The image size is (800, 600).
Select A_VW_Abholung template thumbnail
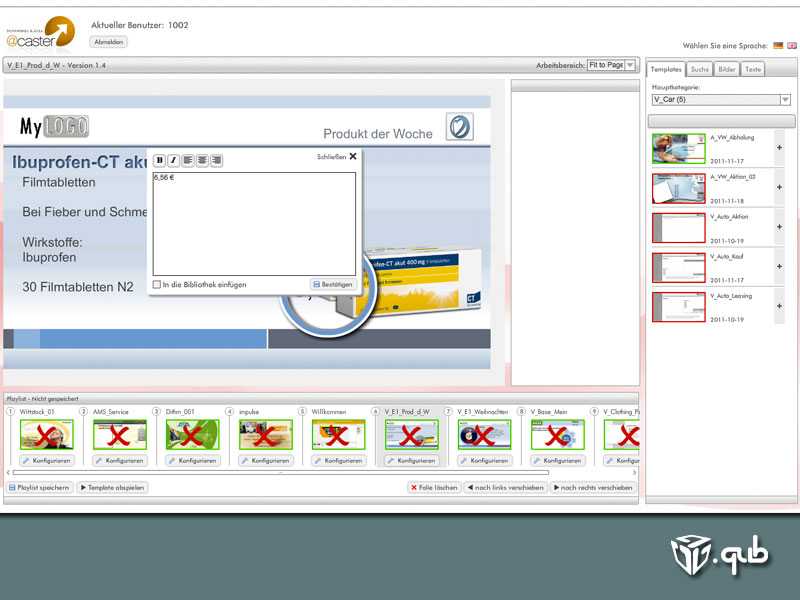pos(679,148)
